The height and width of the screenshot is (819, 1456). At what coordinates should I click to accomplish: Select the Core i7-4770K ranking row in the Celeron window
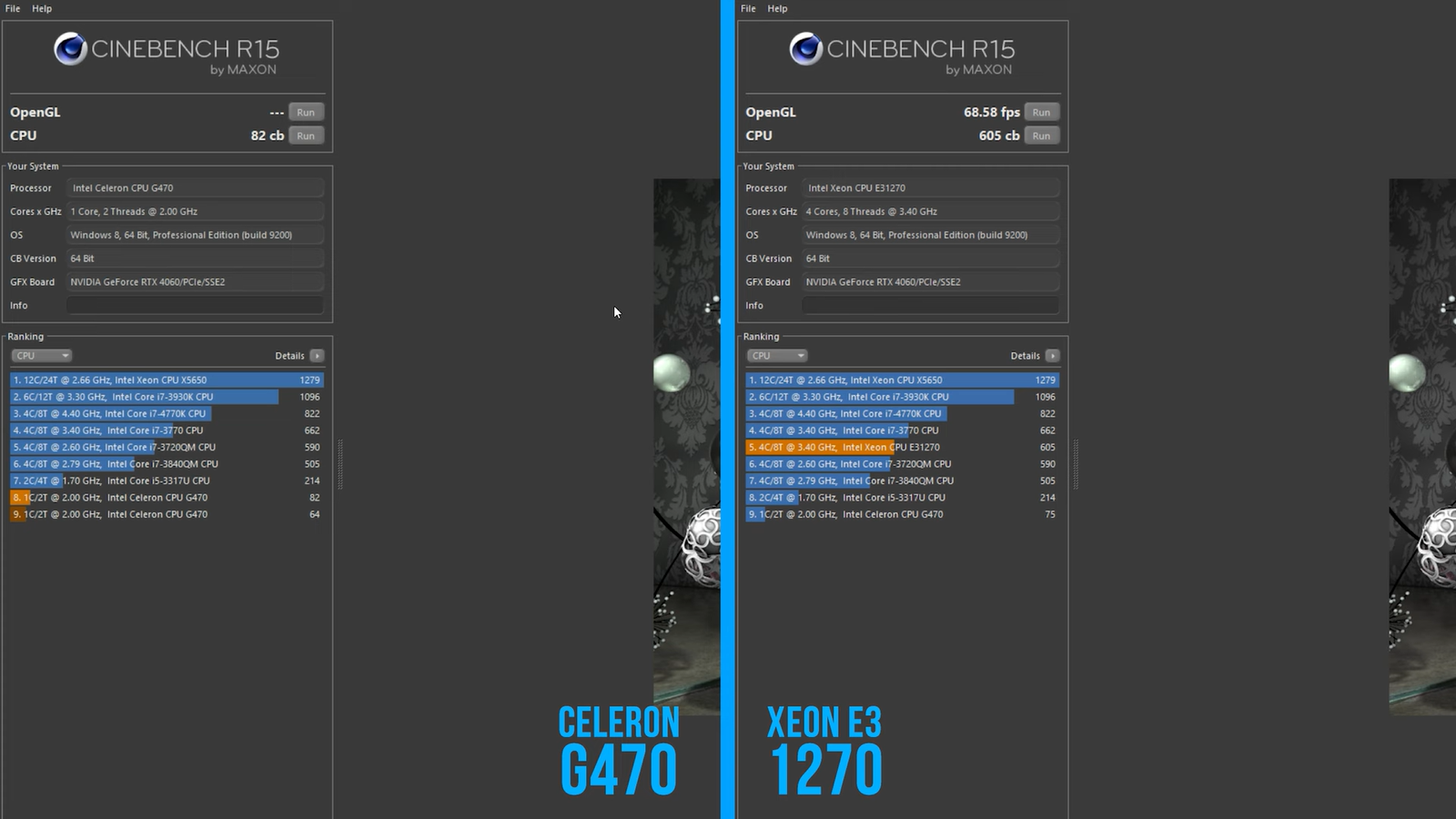pos(167,413)
